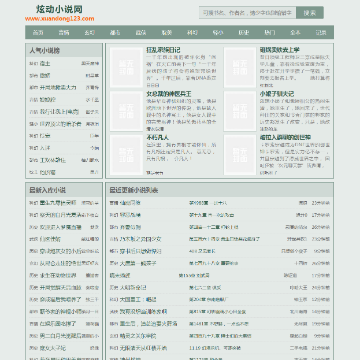Open the featured novel title 不朽凡人
This screenshot has height=360, width=360.
(158, 137)
